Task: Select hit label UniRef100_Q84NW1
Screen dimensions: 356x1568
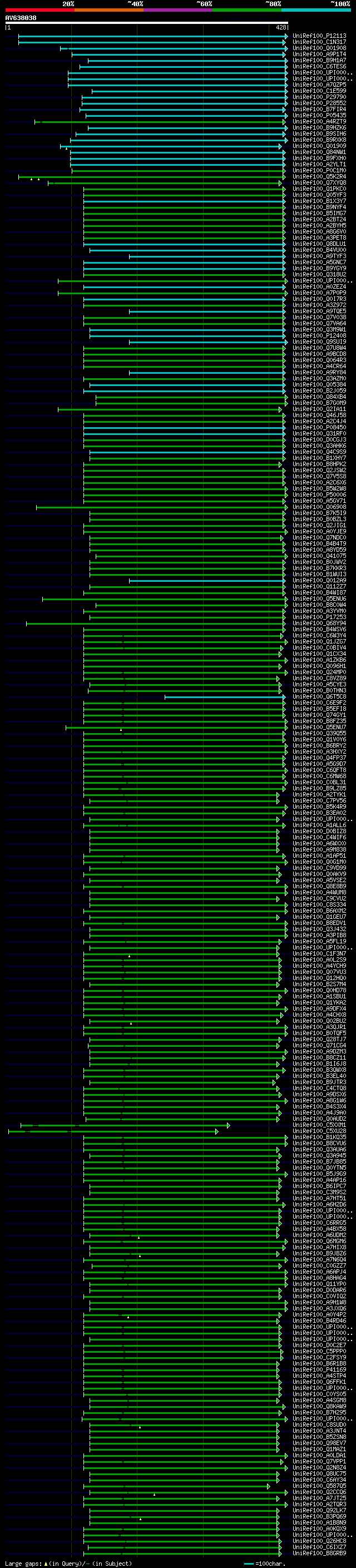Action: [319, 152]
